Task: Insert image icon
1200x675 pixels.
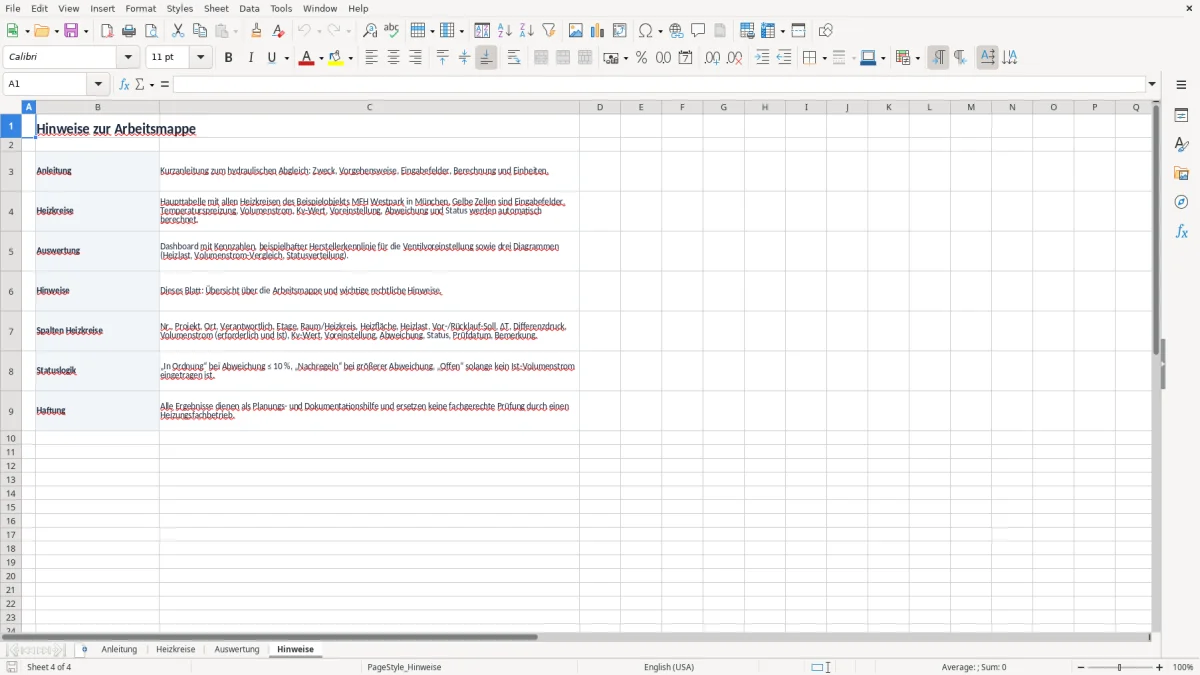Action: point(576,31)
